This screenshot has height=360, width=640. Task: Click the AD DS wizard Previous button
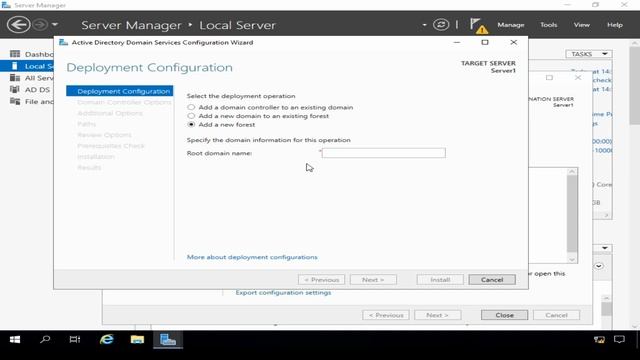pyautogui.click(x=322, y=280)
